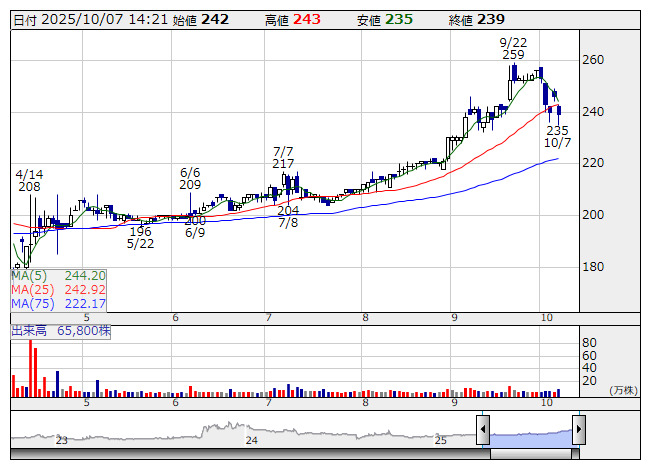Screen dimensions: 653x470
Task: Click the left range slider handle arrow
Action: click(x=483, y=431)
